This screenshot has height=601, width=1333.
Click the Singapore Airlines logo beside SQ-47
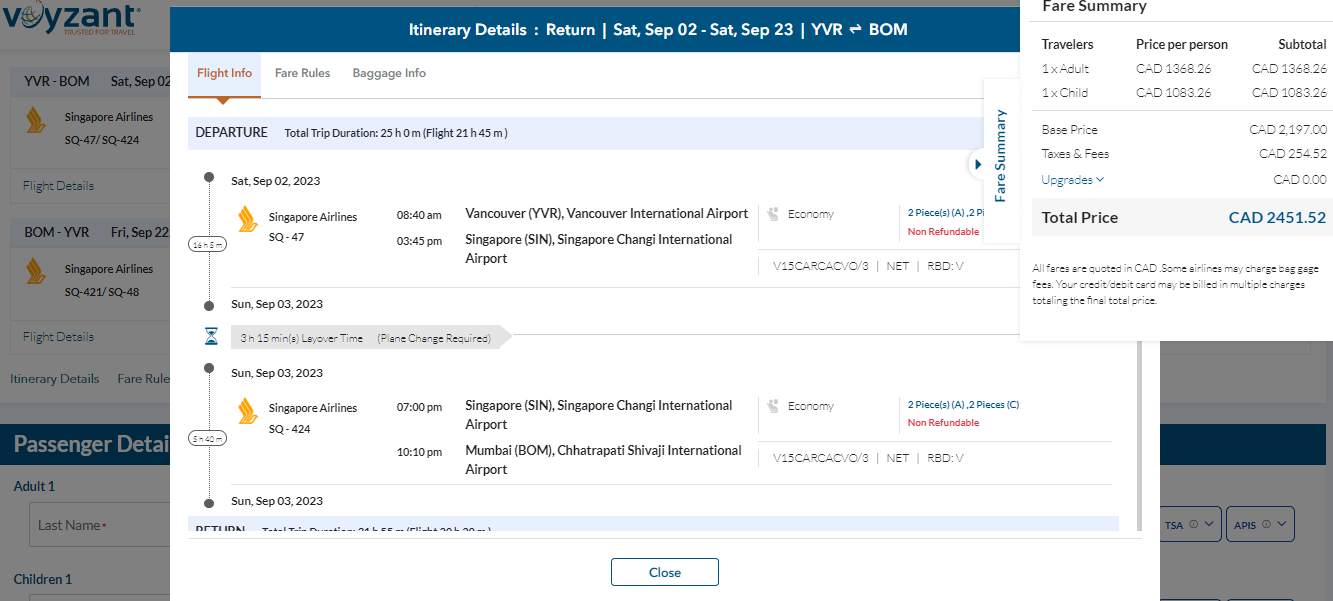click(248, 219)
